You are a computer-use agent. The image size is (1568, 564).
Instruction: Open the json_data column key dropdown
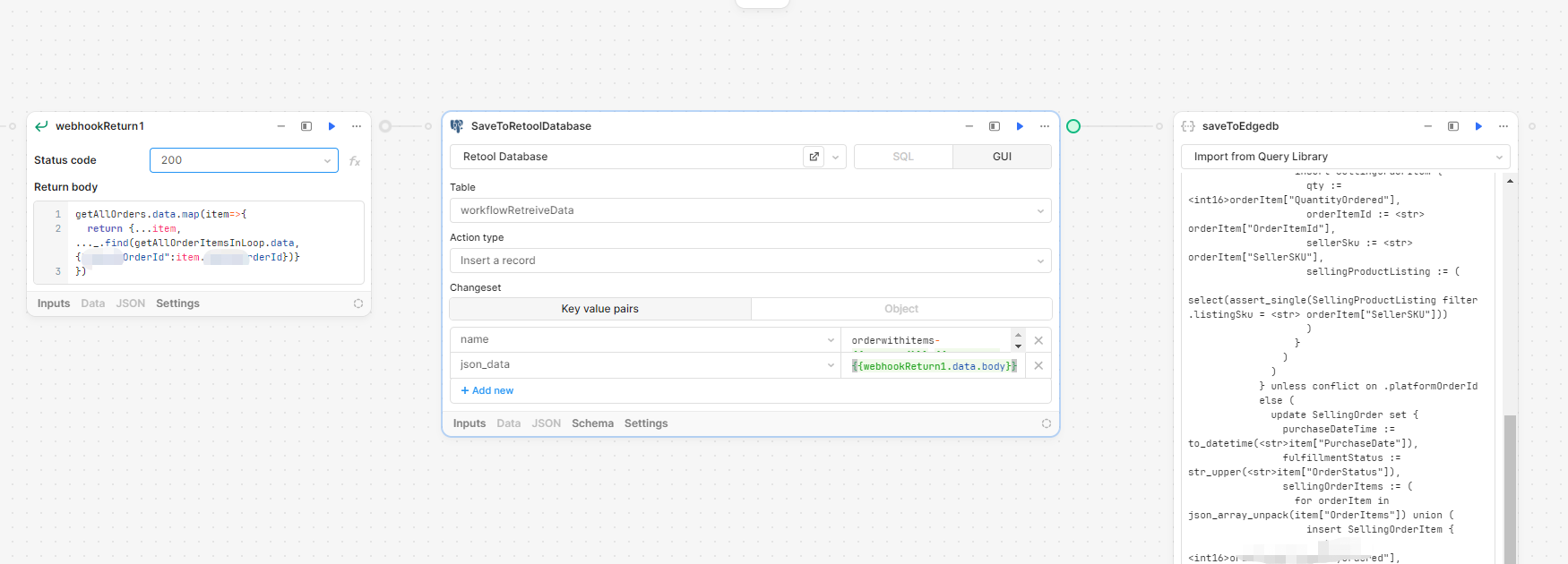click(x=645, y=365)
